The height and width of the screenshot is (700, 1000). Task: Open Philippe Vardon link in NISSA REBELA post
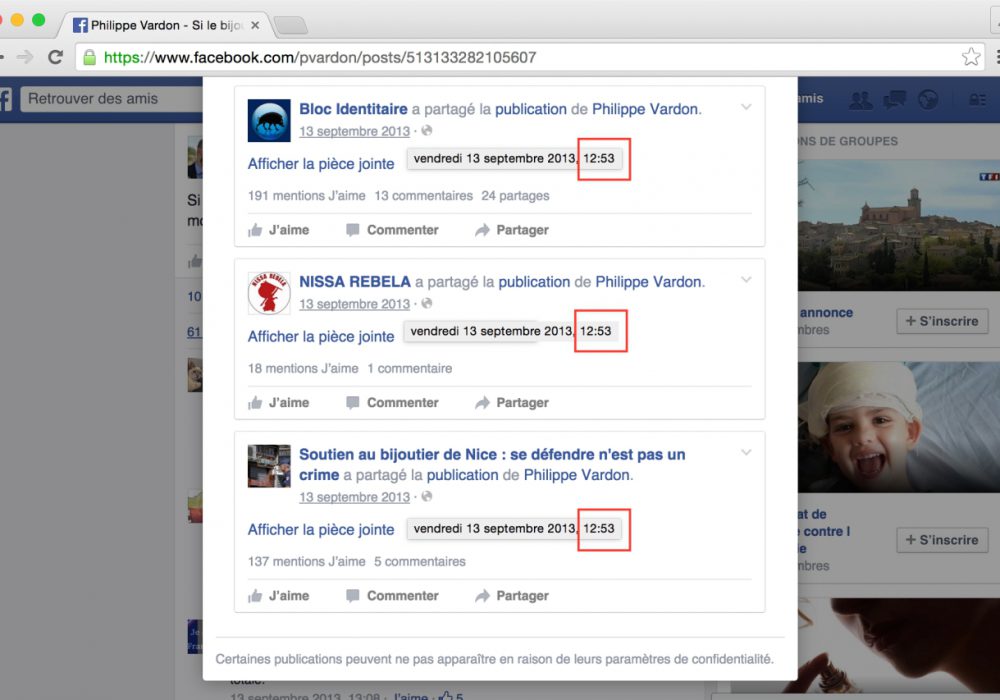[x=649, y=282]
